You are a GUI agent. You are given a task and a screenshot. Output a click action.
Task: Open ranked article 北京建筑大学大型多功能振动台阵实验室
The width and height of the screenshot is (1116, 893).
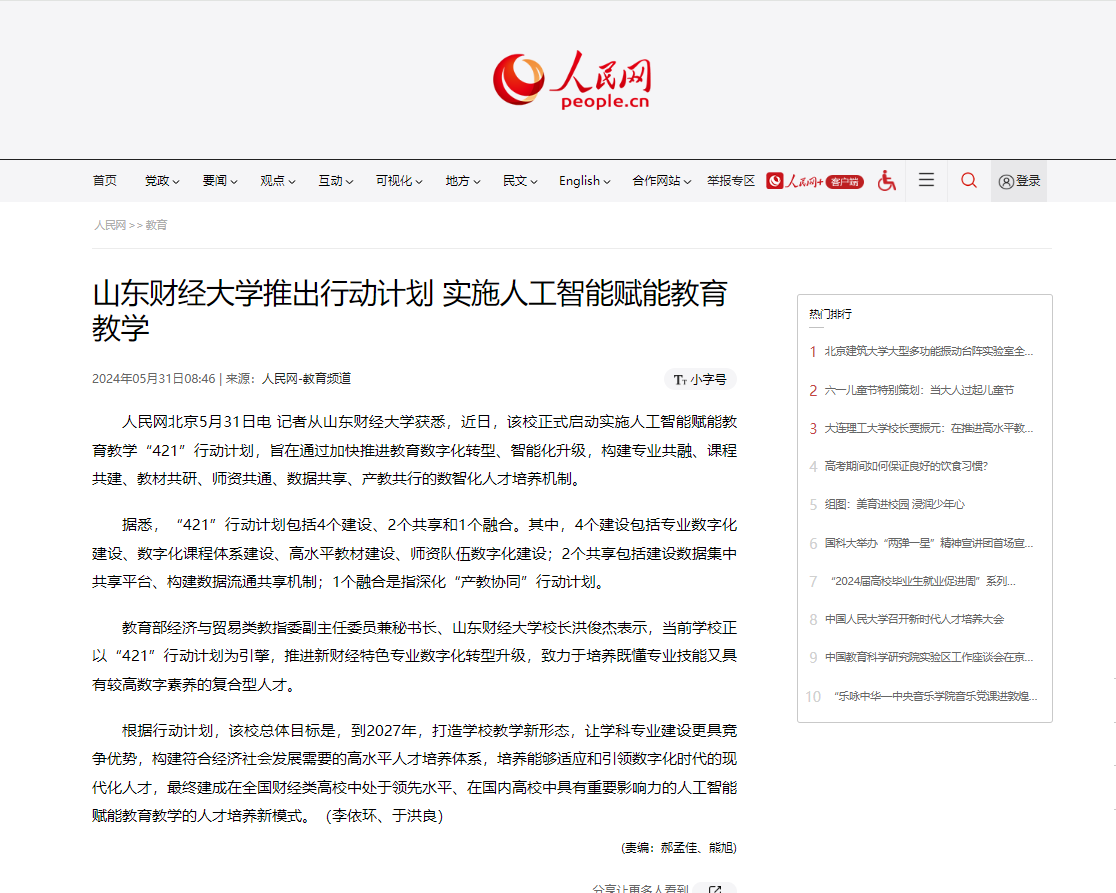[929, 351]
